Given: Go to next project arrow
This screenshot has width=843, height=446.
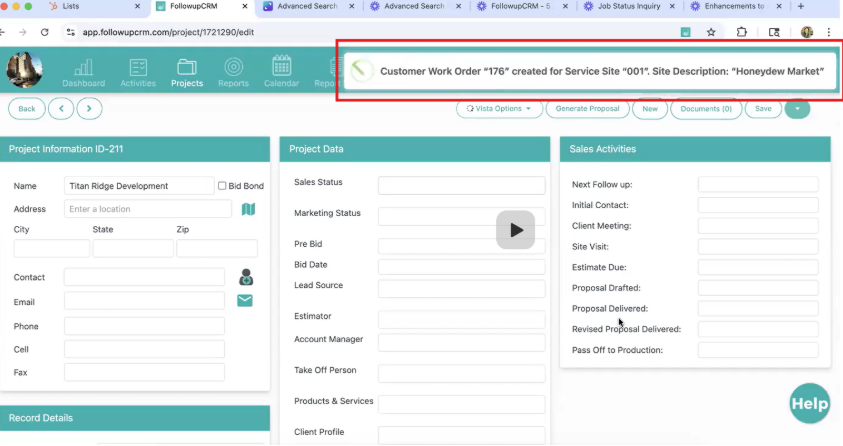Looking at the screenshot, I should (89, 109).
